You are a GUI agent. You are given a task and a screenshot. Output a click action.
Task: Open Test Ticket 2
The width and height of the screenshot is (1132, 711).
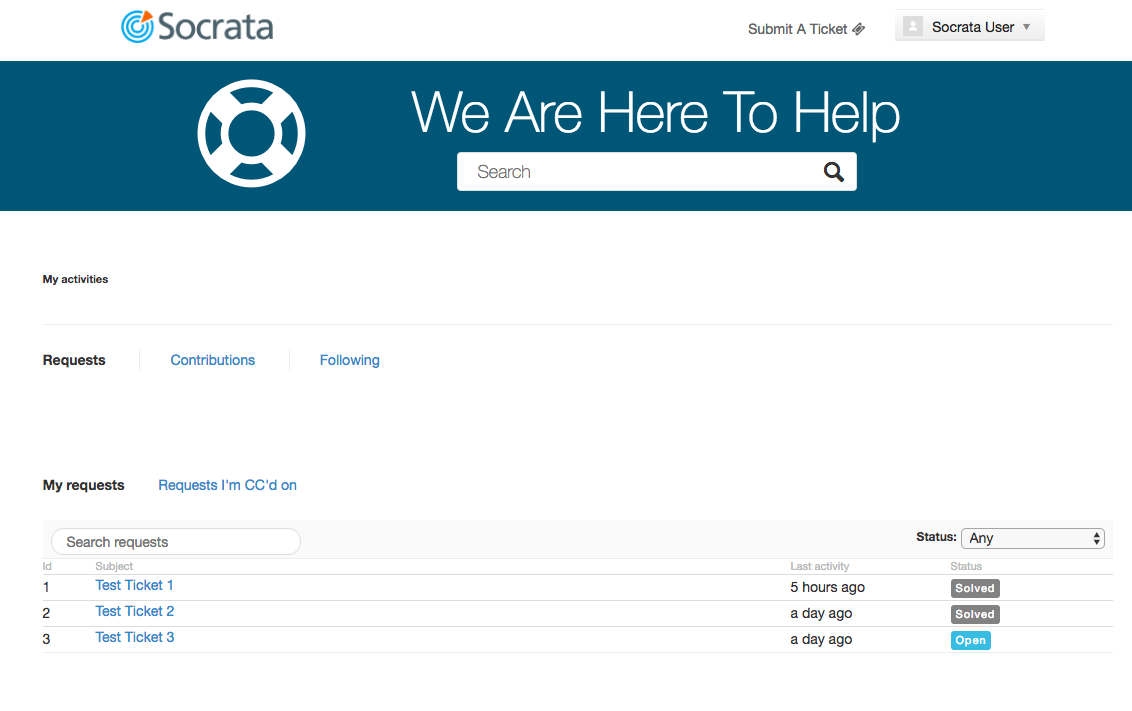(x=134, y=611)
